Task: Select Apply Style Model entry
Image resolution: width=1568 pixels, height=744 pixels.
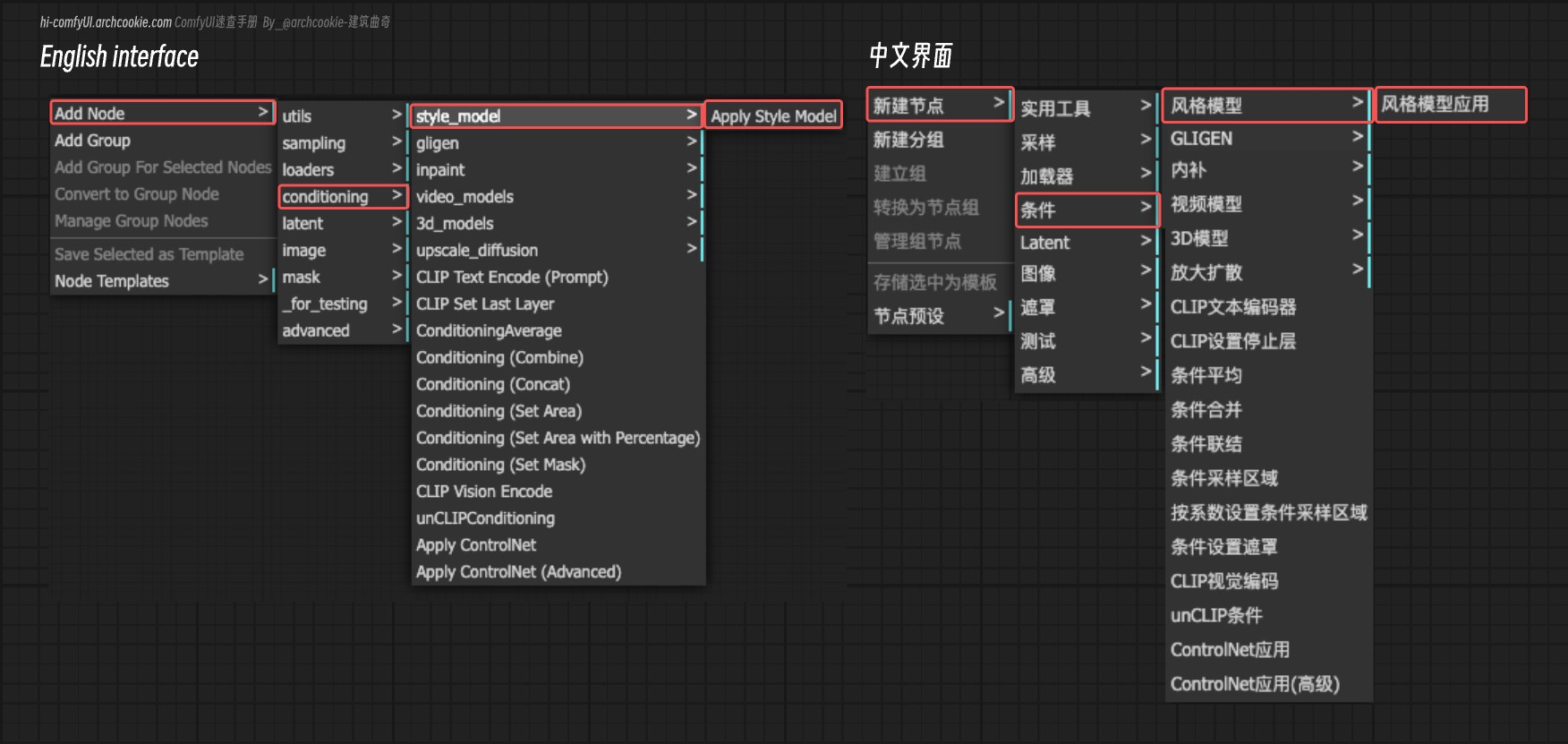Action: tap(773, 115)
